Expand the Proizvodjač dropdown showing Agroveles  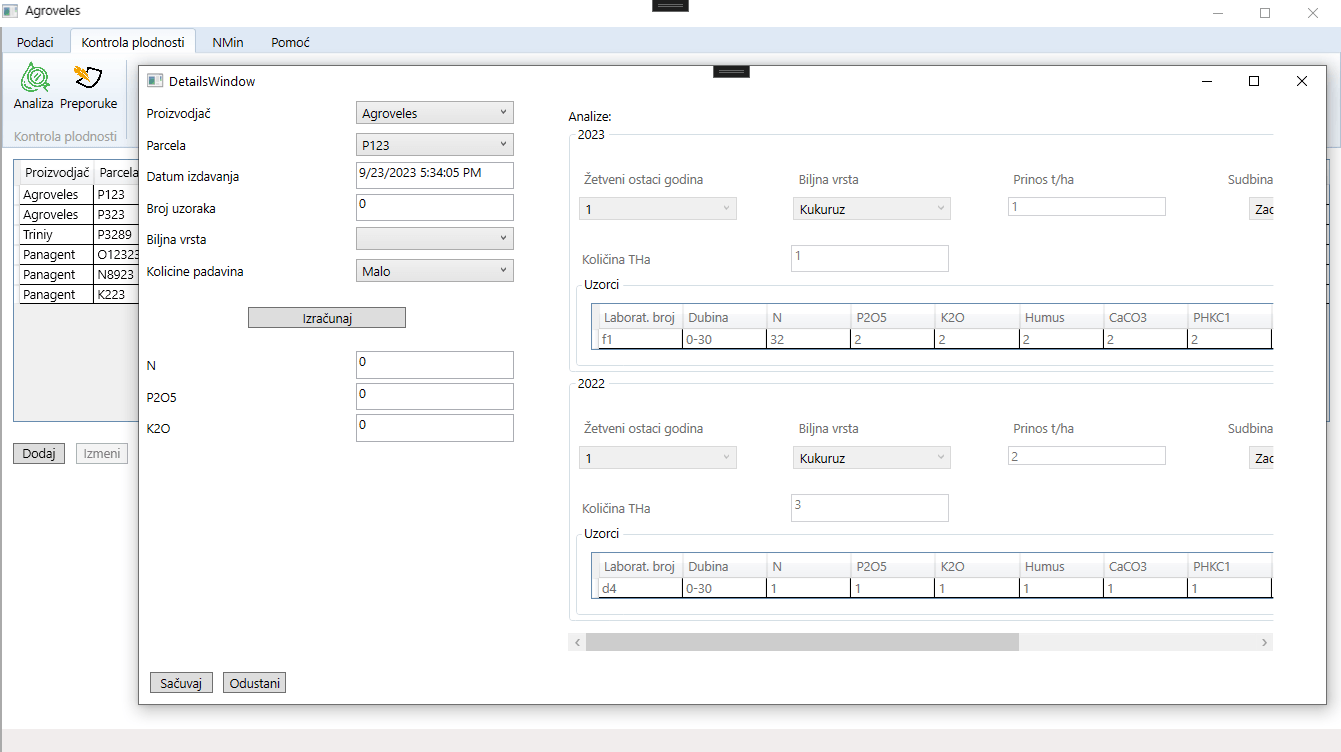point(435,113)
